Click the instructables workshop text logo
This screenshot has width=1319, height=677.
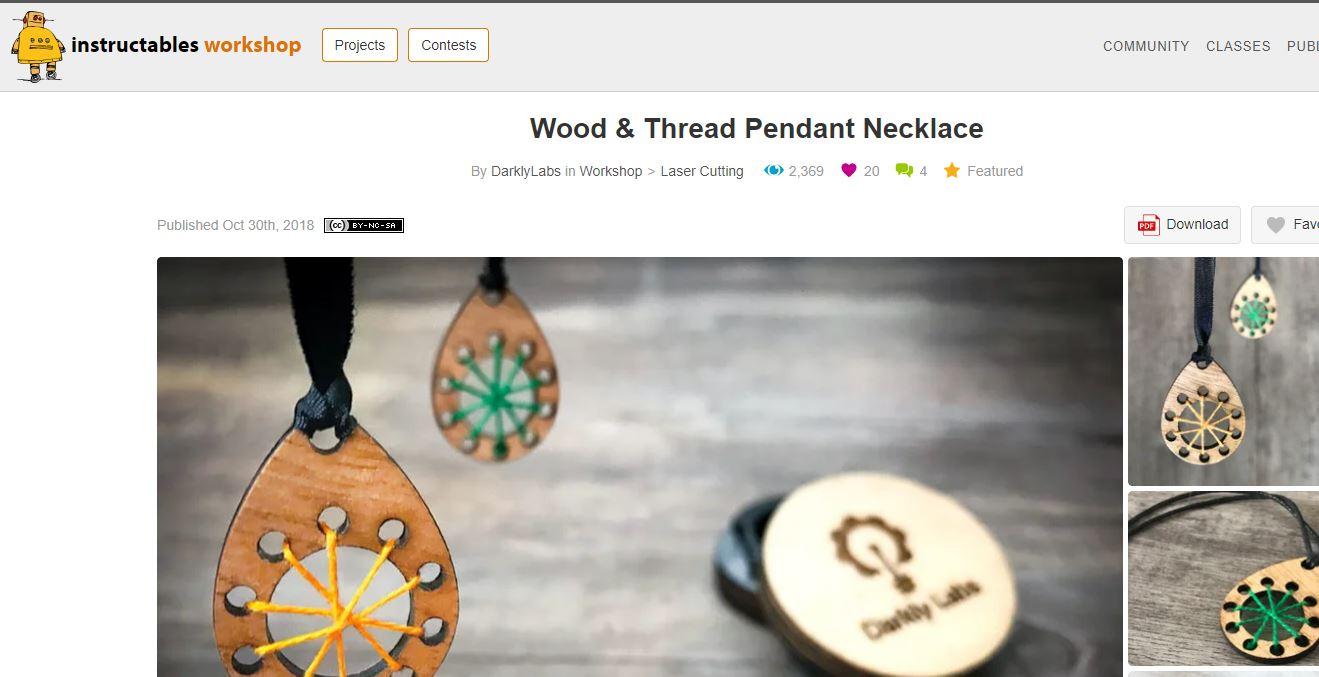186,45
